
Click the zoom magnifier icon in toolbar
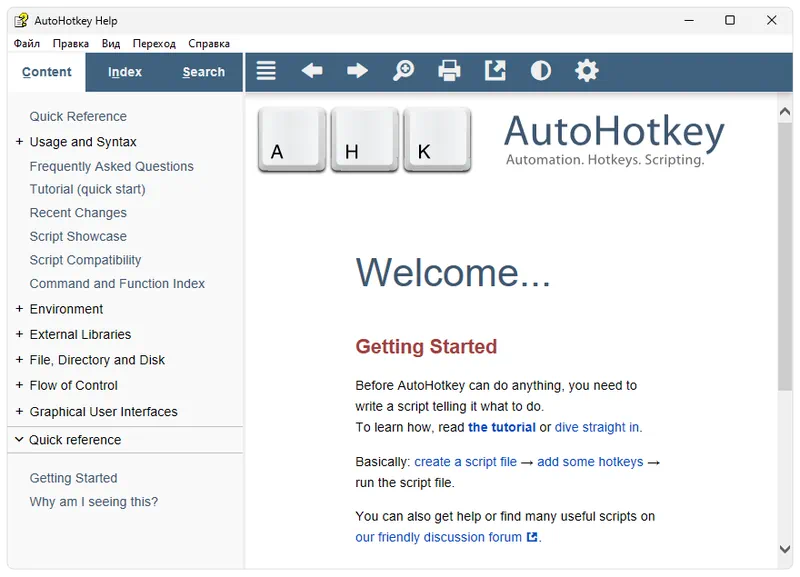[x=403, y=70]
